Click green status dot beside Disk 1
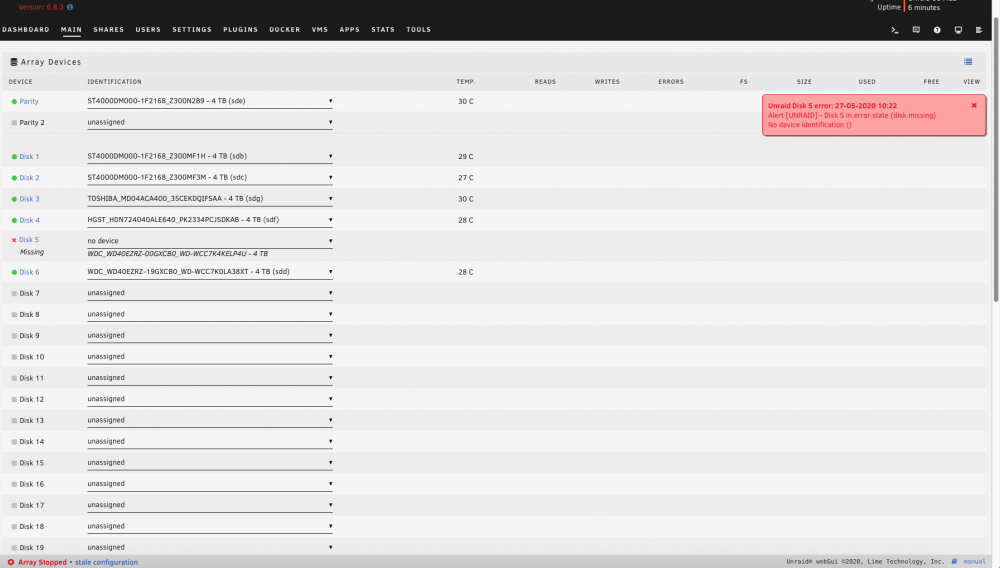 [x=14, y=157]
